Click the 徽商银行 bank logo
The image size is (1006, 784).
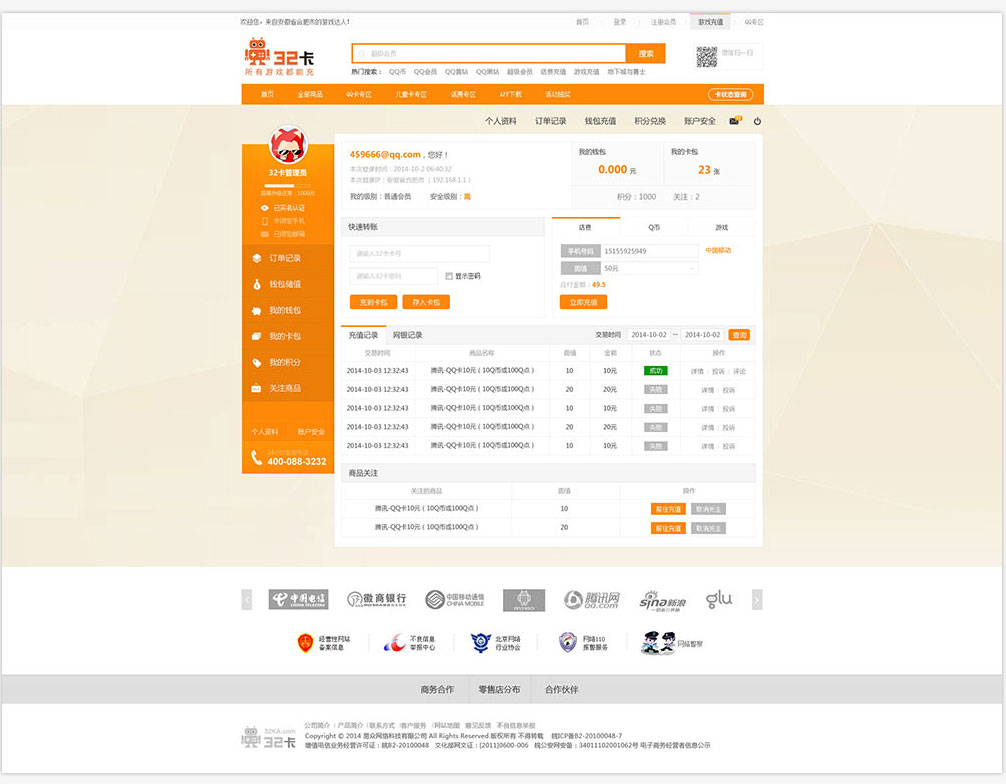click(x=377, y=599)
